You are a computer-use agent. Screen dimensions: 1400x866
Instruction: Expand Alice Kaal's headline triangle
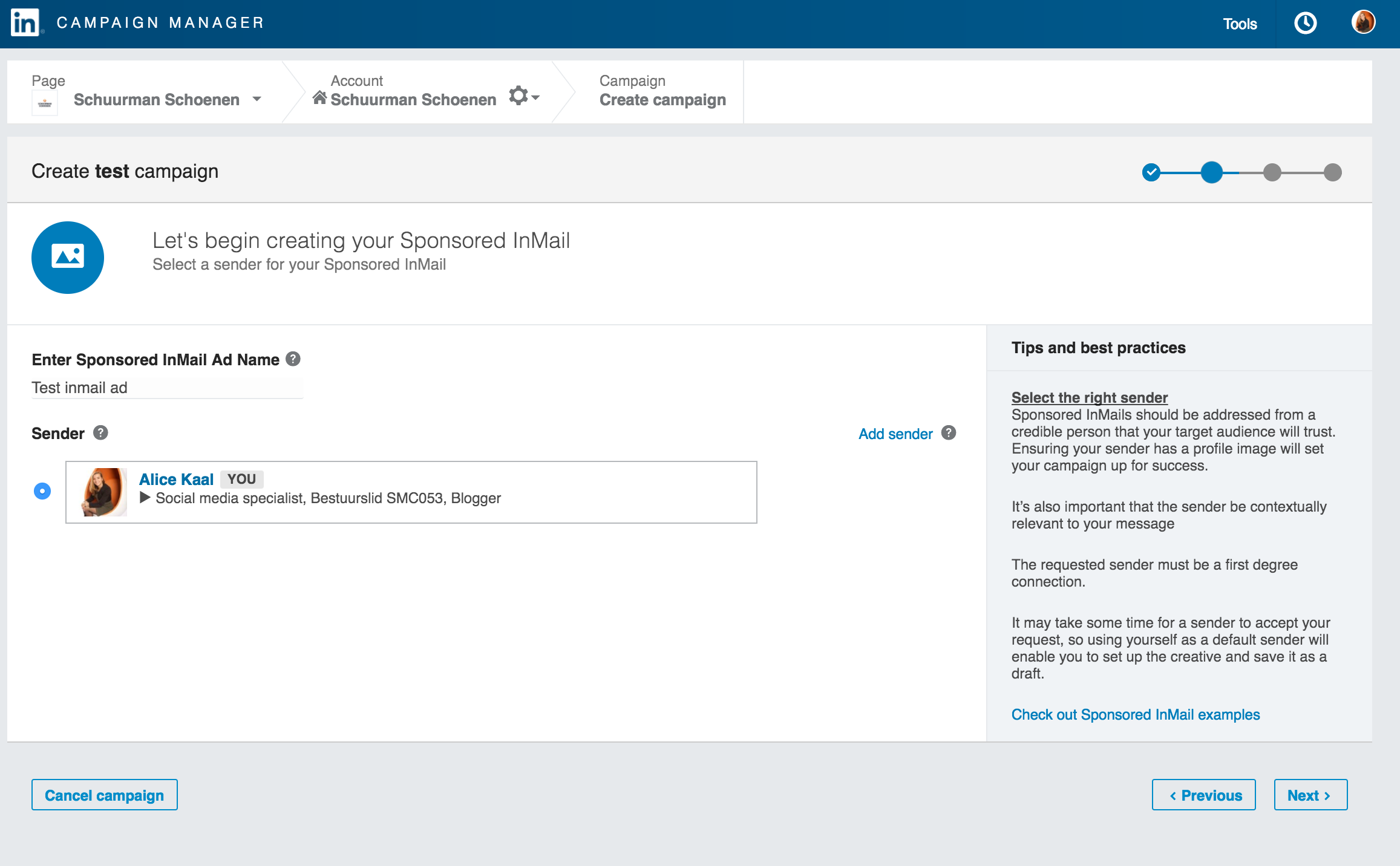pos(145,498)
